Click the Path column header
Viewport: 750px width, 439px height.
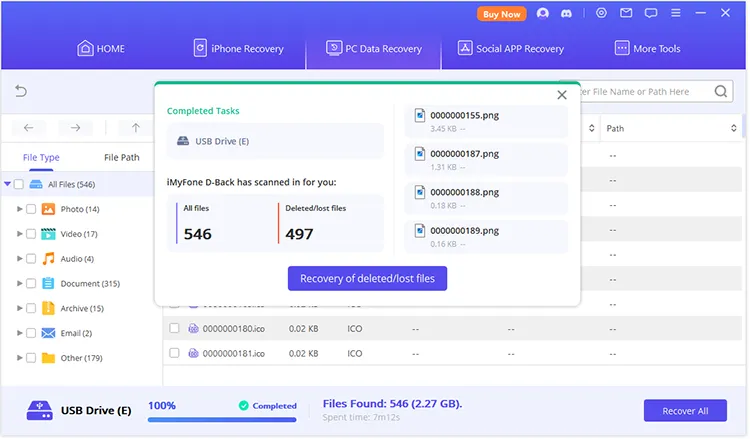[x=615, y=128]
